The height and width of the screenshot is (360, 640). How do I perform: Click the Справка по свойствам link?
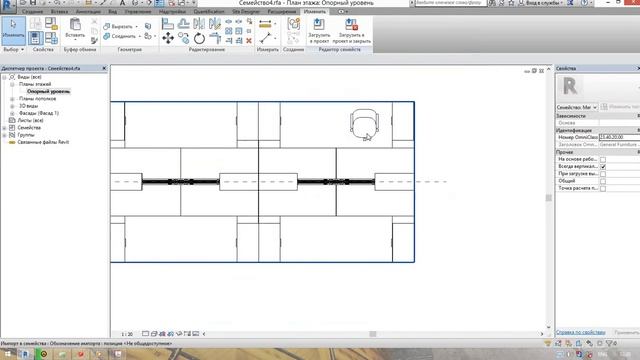[x=580, y=332]
